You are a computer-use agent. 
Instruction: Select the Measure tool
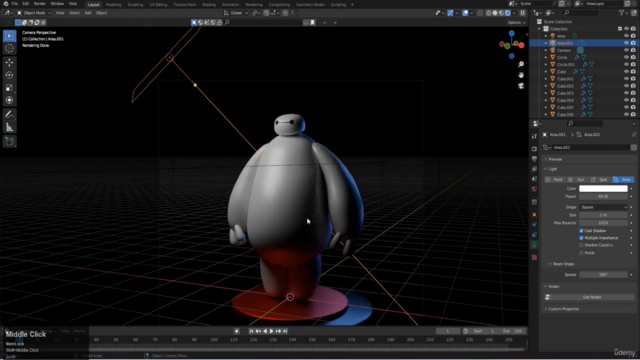point(9,127)
